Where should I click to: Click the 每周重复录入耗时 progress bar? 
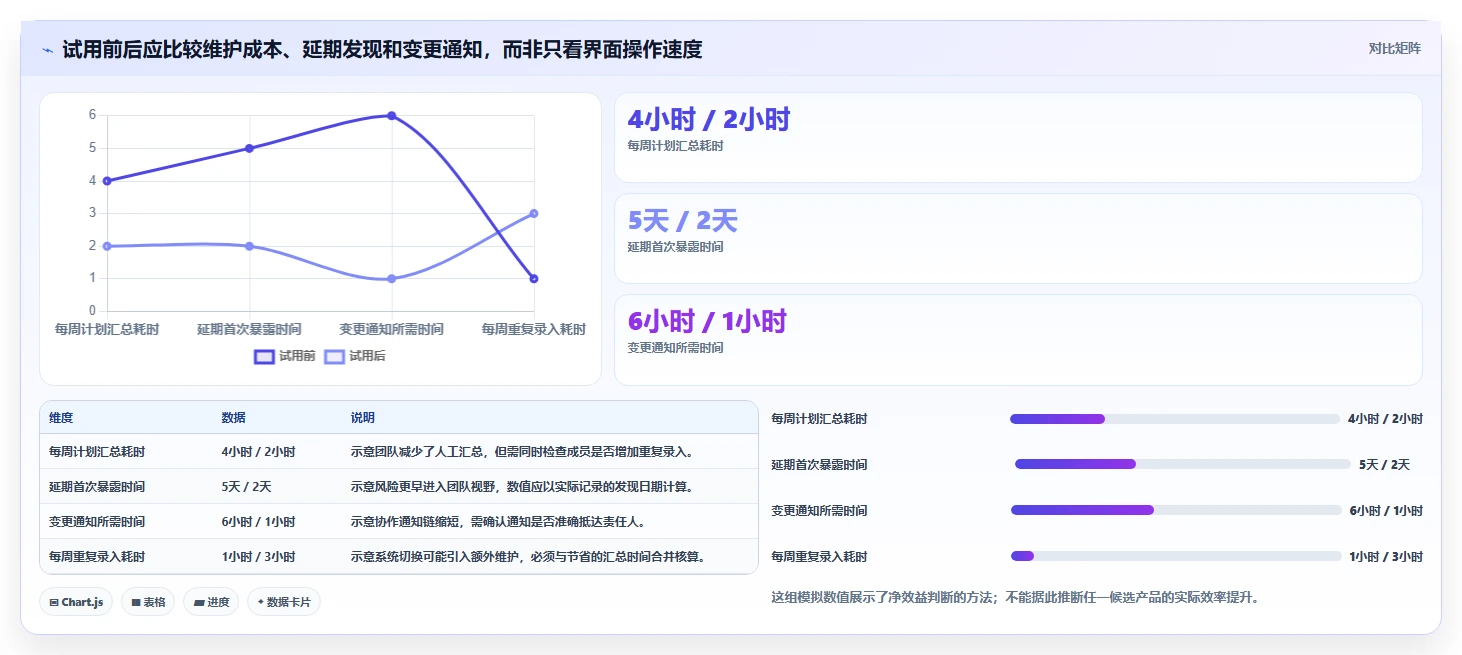[x=1176, y=556]
